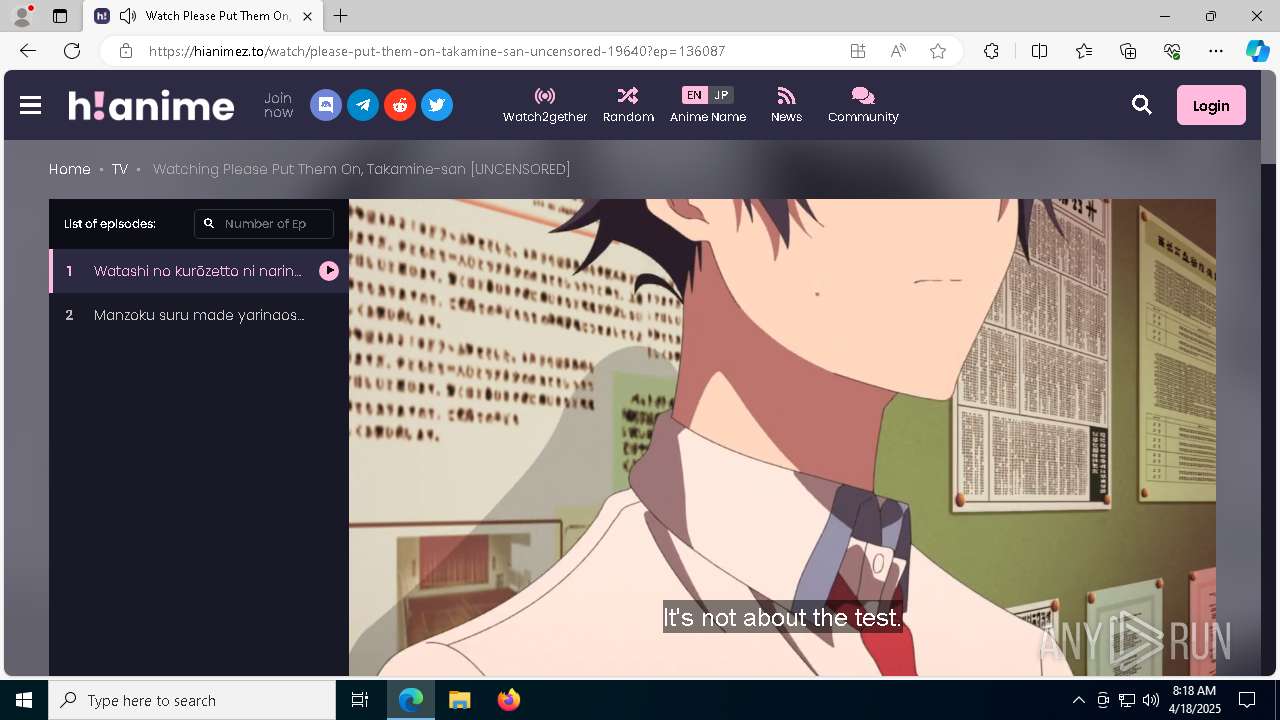Open the browser profile icon
This screenshot has height=720, width=1280.
click(21, 16)
